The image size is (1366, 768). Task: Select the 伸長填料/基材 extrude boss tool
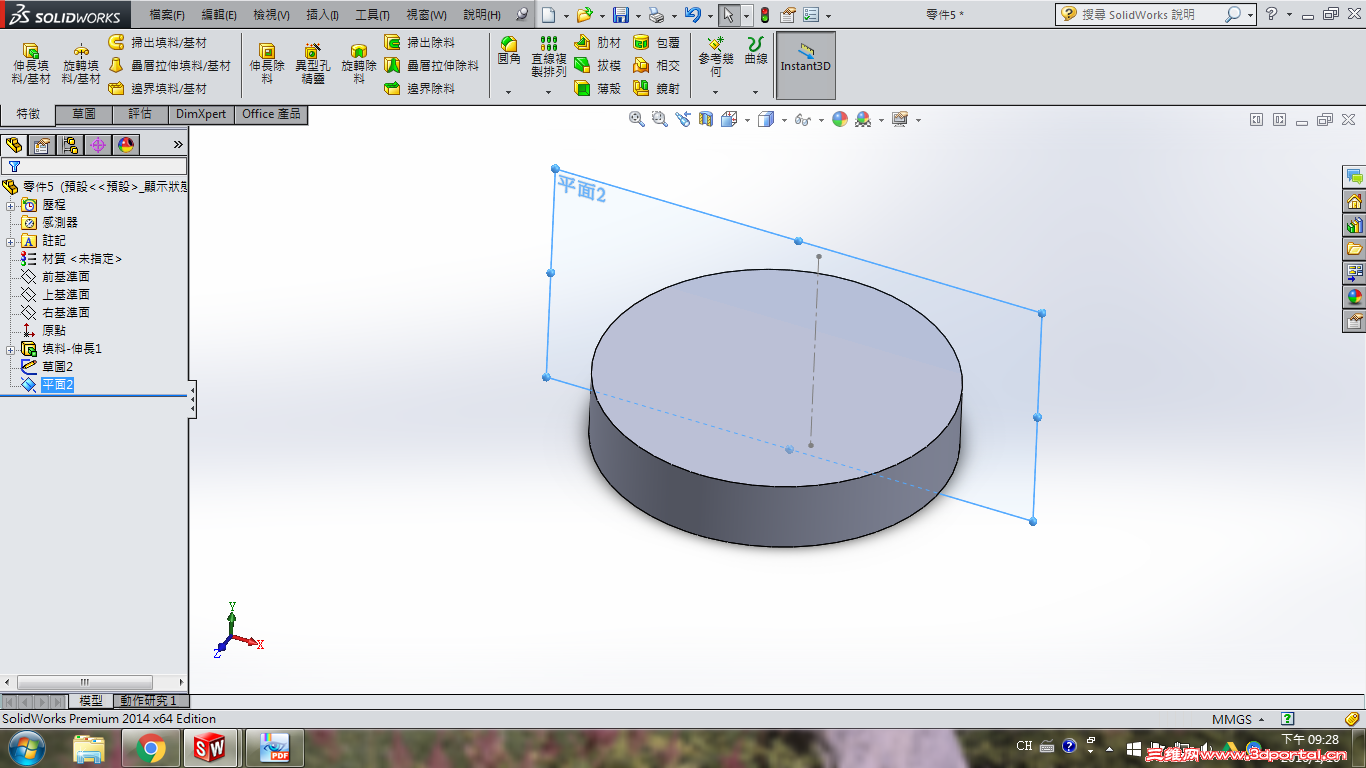[31, 64]
